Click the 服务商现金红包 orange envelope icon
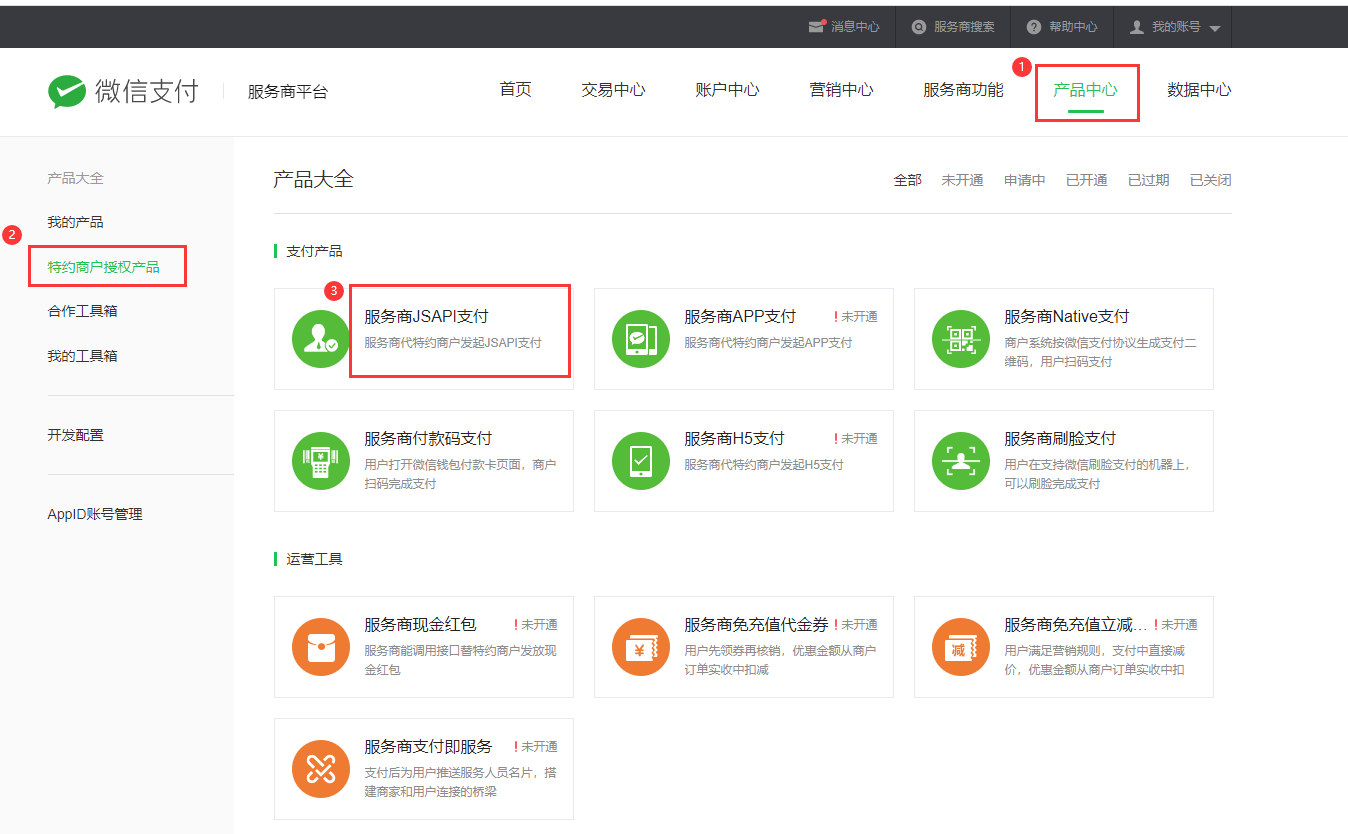1348x834 pixels. 321,647
